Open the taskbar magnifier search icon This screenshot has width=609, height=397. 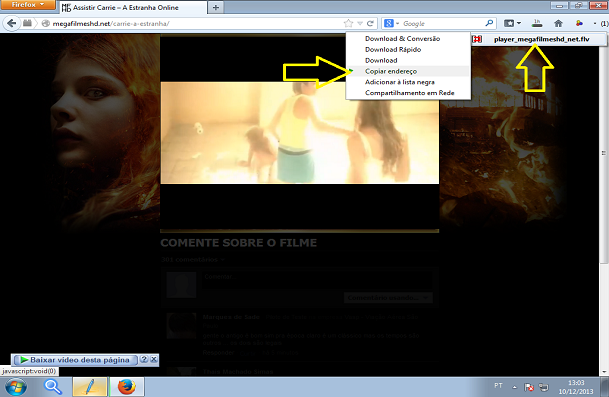53,387
